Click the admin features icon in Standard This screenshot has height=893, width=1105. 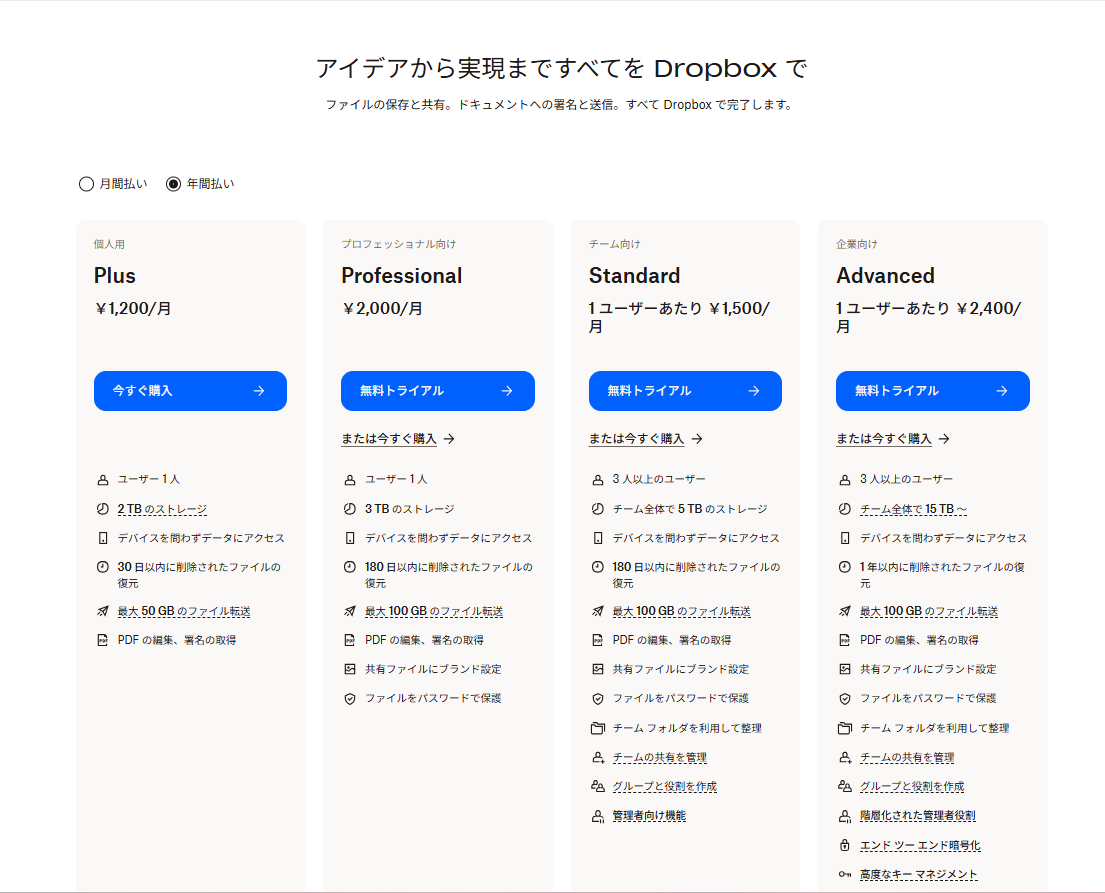pos(598,816)
